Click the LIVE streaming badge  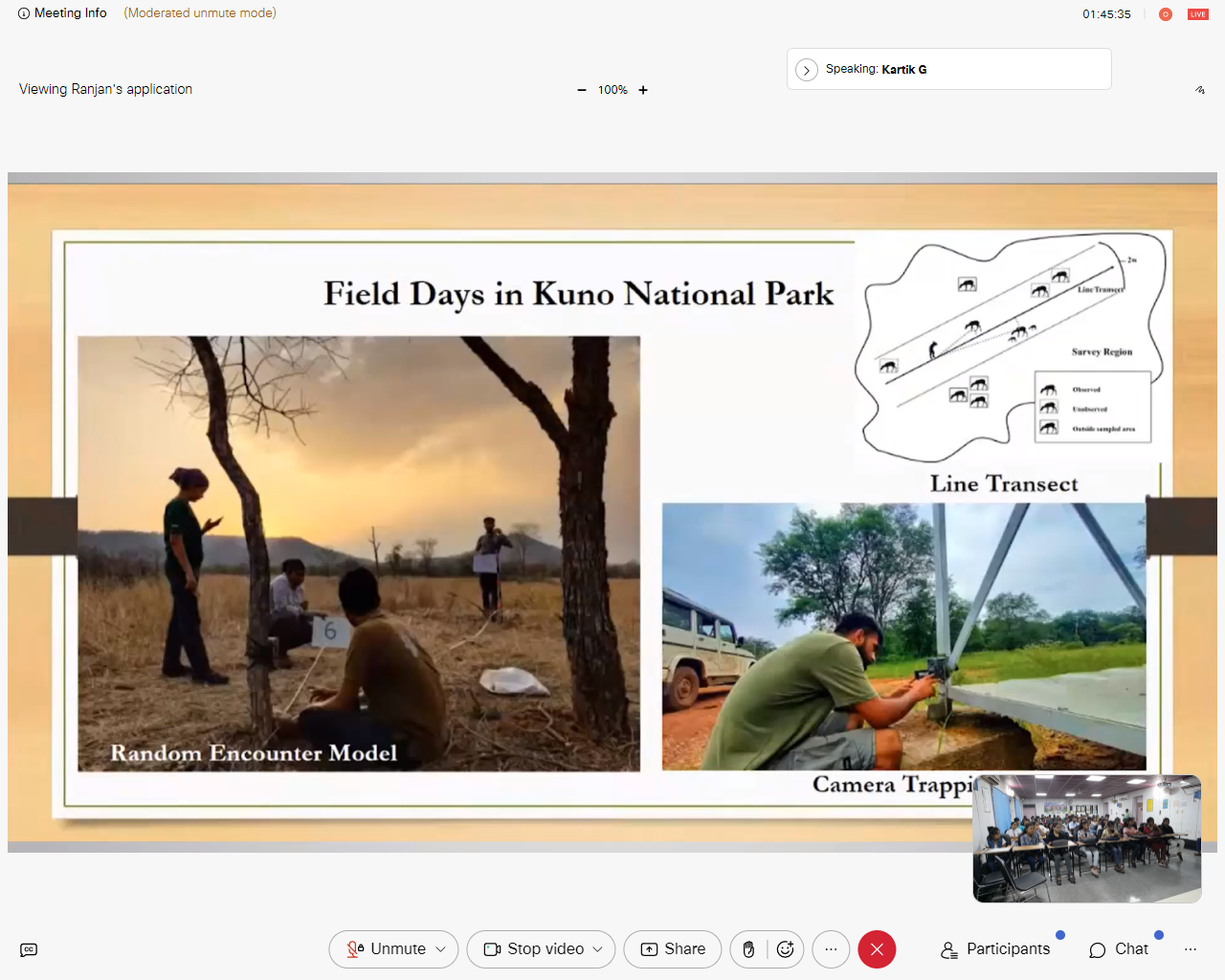[1198, 14]
